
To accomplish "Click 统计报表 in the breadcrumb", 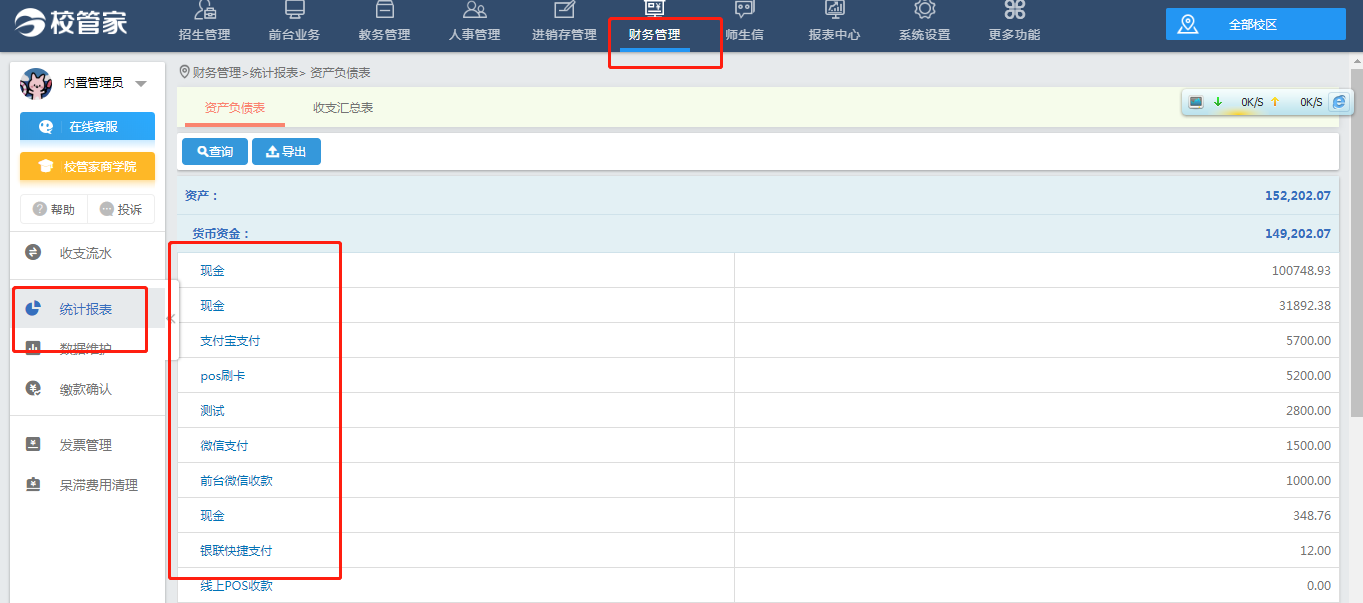I will point(274,73).
